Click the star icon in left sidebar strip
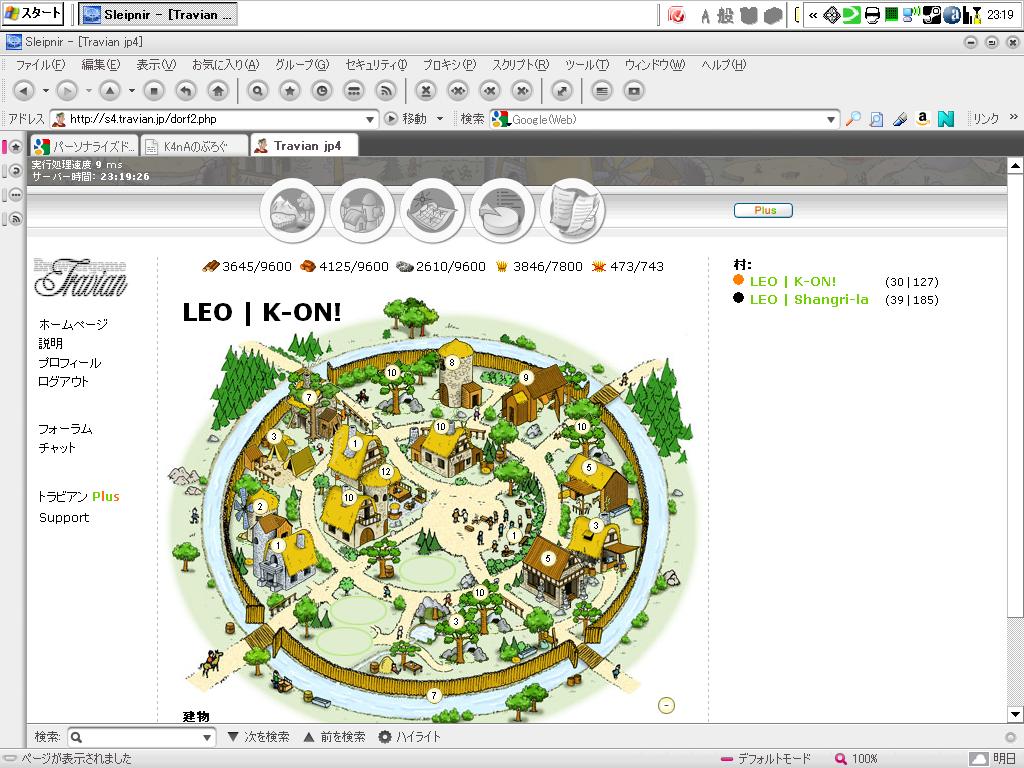The width and height of the screenshot is (1024, 768). coord(16,147)
